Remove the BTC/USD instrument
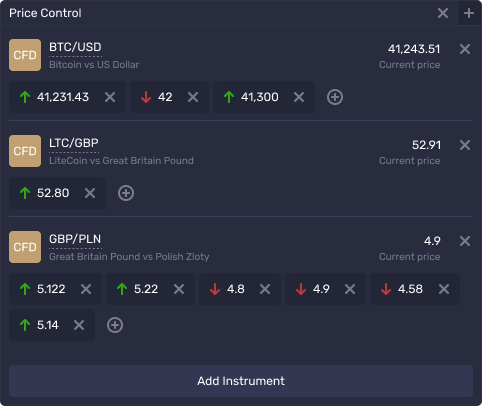The image size is (482, 406). [465, 49]
